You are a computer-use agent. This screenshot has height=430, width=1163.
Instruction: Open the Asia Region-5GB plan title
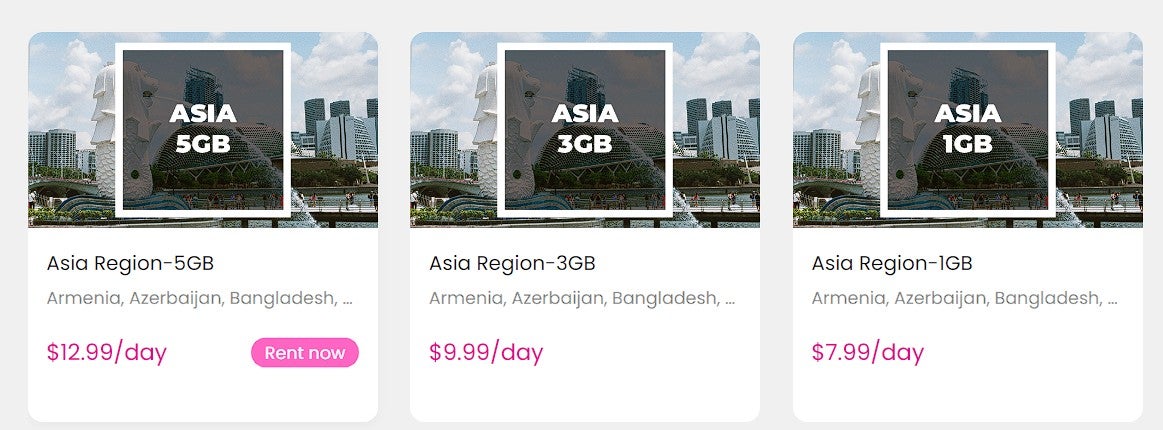click(130, 264)
